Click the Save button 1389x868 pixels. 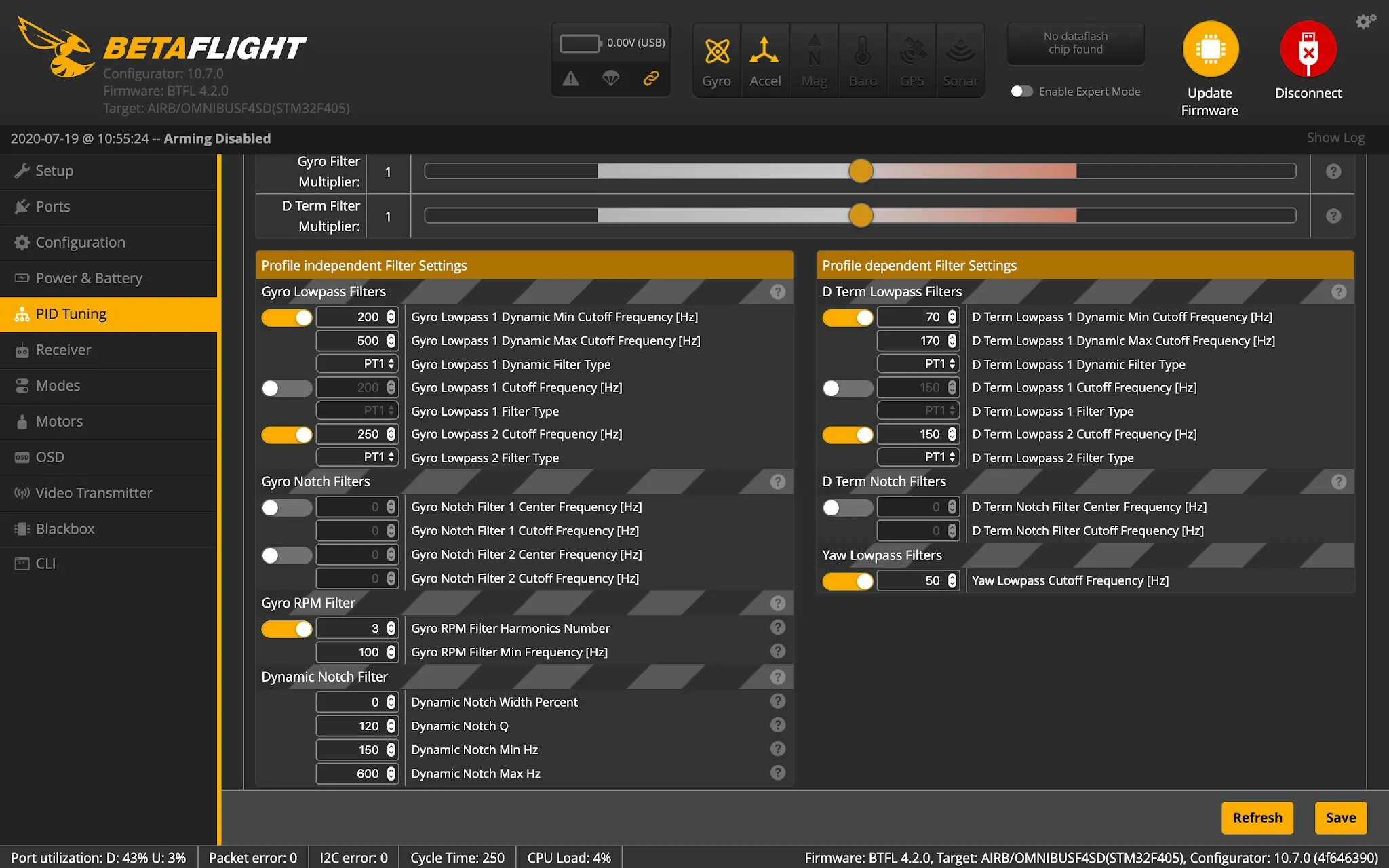tap(1341, 817)
